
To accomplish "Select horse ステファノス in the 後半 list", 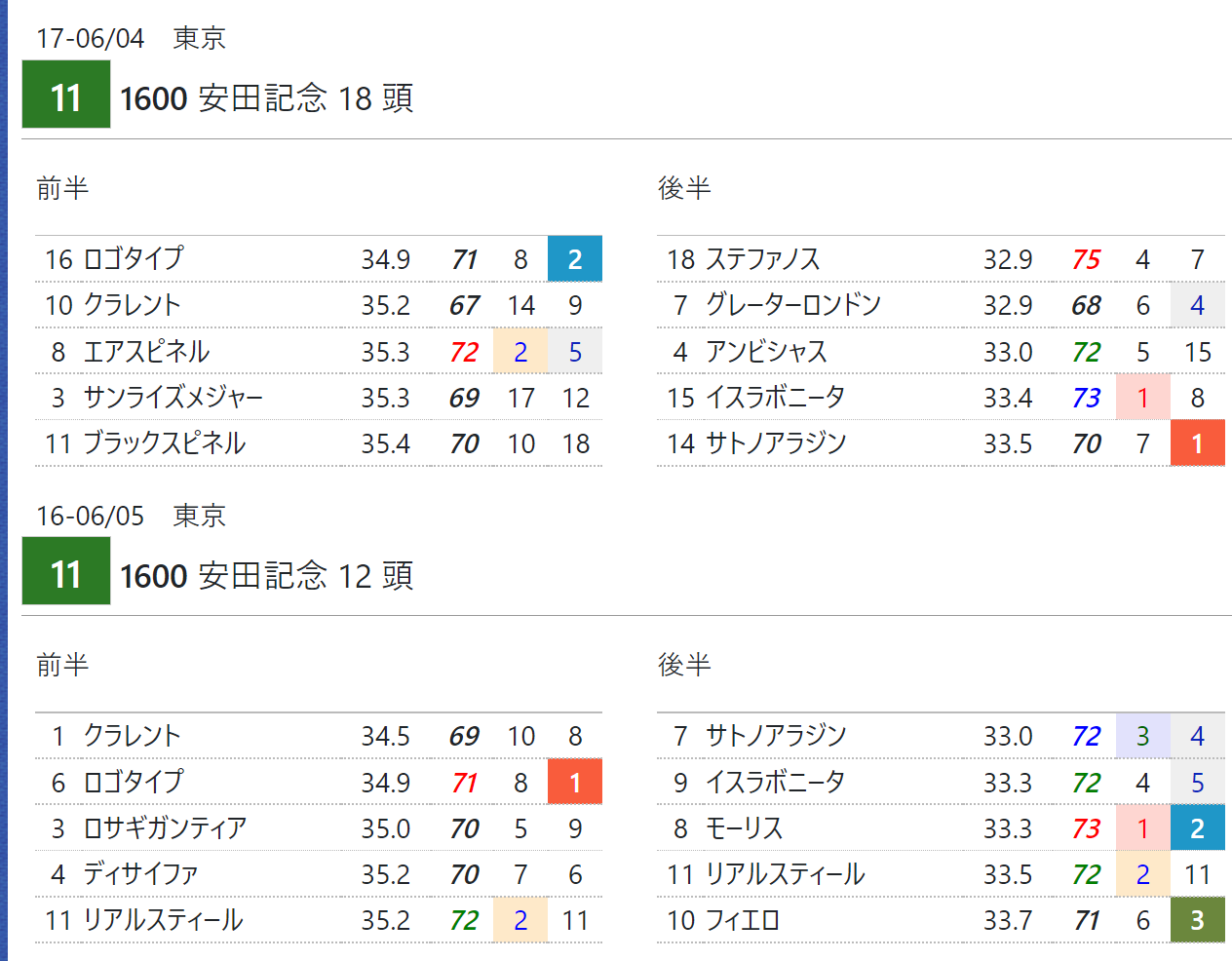I will tap(762, 259).
